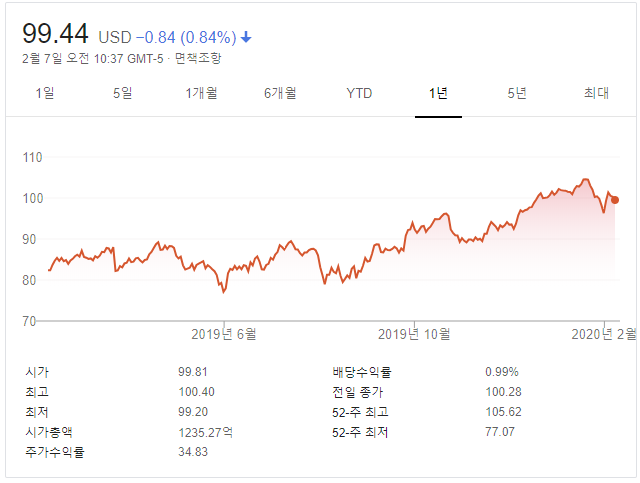Click the current price dot on chart
The height and width of the screenshot is (483, 640).
click(x=615, y=200)
